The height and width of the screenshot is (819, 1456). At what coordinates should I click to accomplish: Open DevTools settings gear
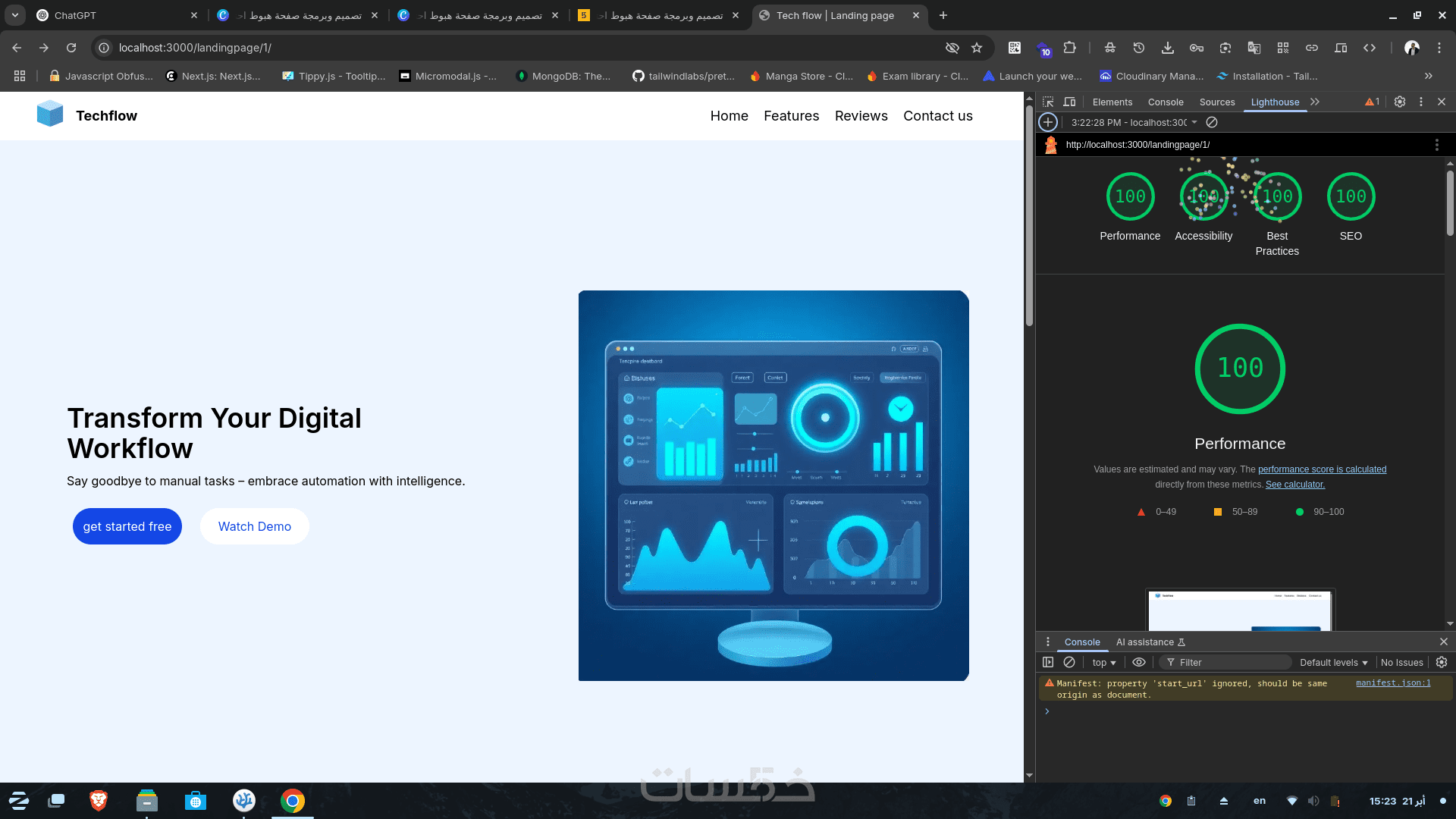click(x=1400, y=102)
